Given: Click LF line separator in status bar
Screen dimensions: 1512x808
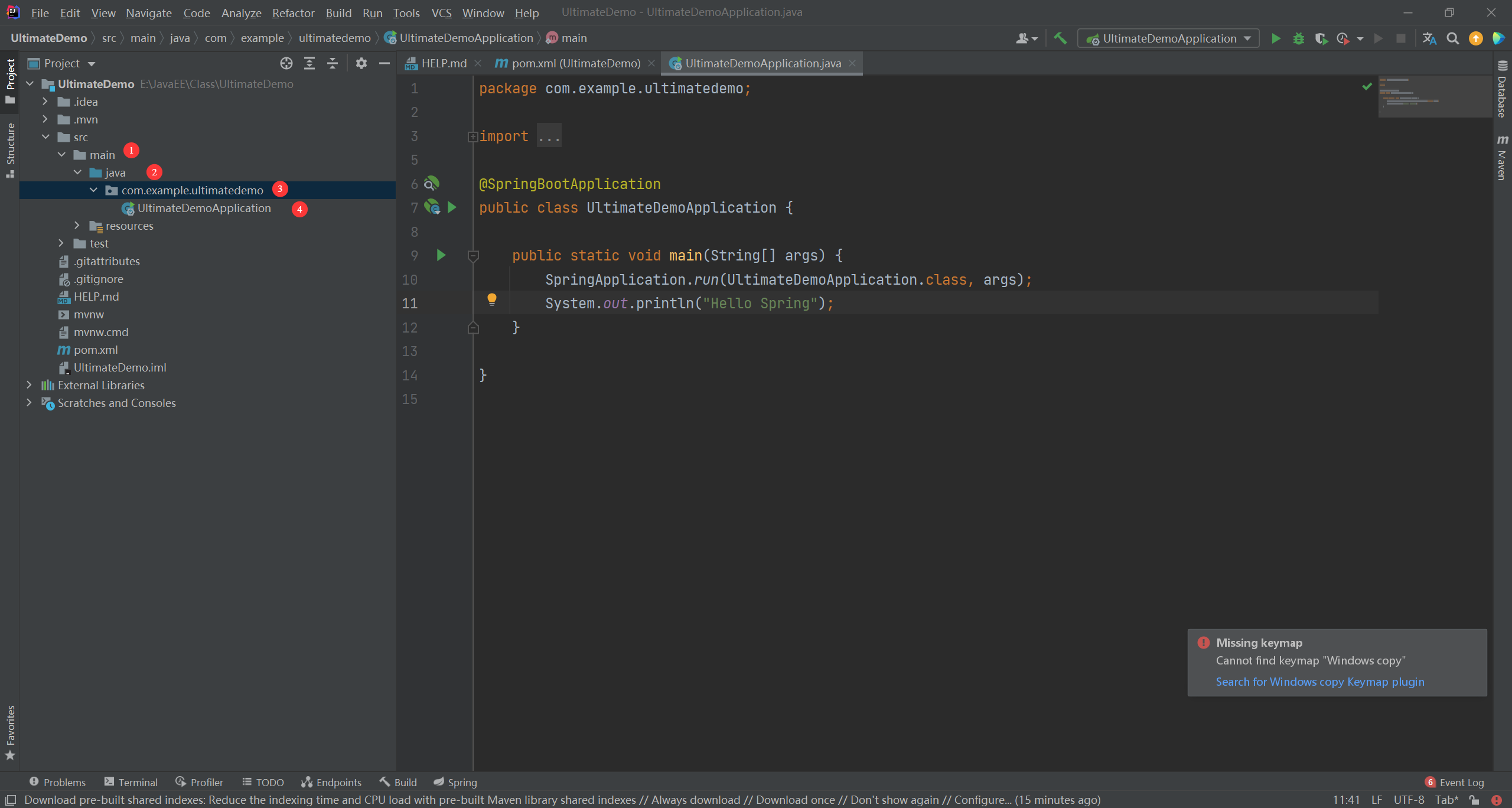Looking at the screenshot, I should (x=1376, y=800).
